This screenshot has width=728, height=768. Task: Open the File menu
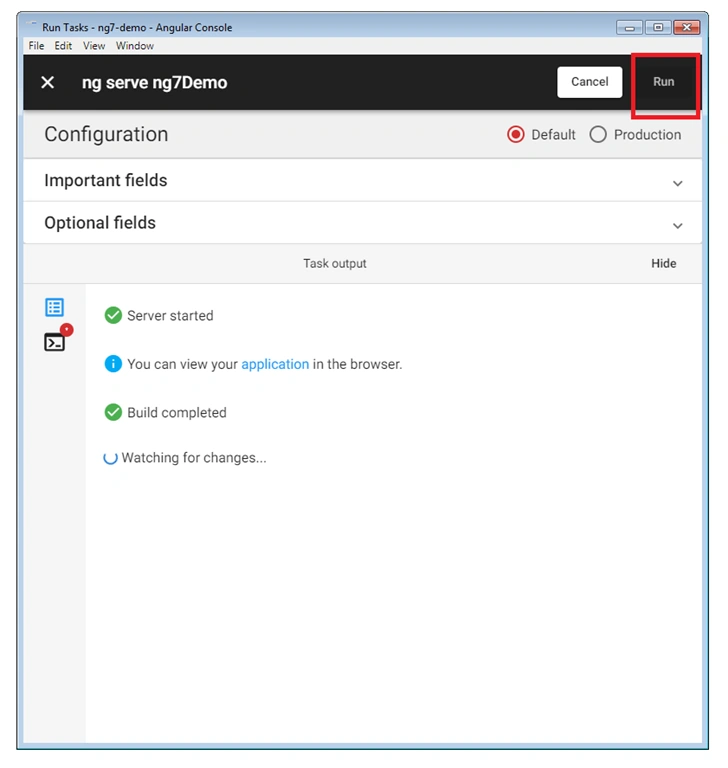36,46
